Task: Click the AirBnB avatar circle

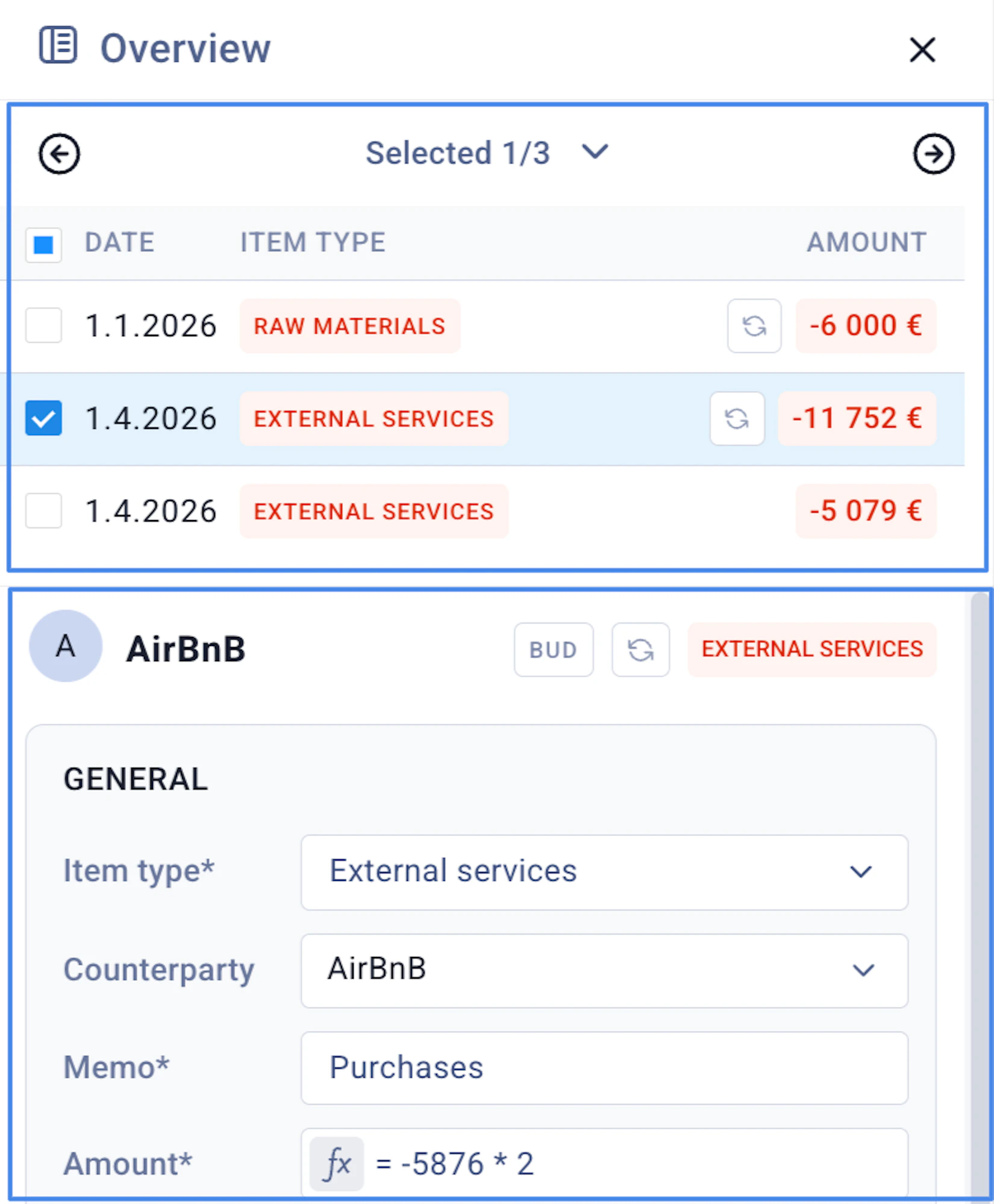Action: tap(66, 646)
